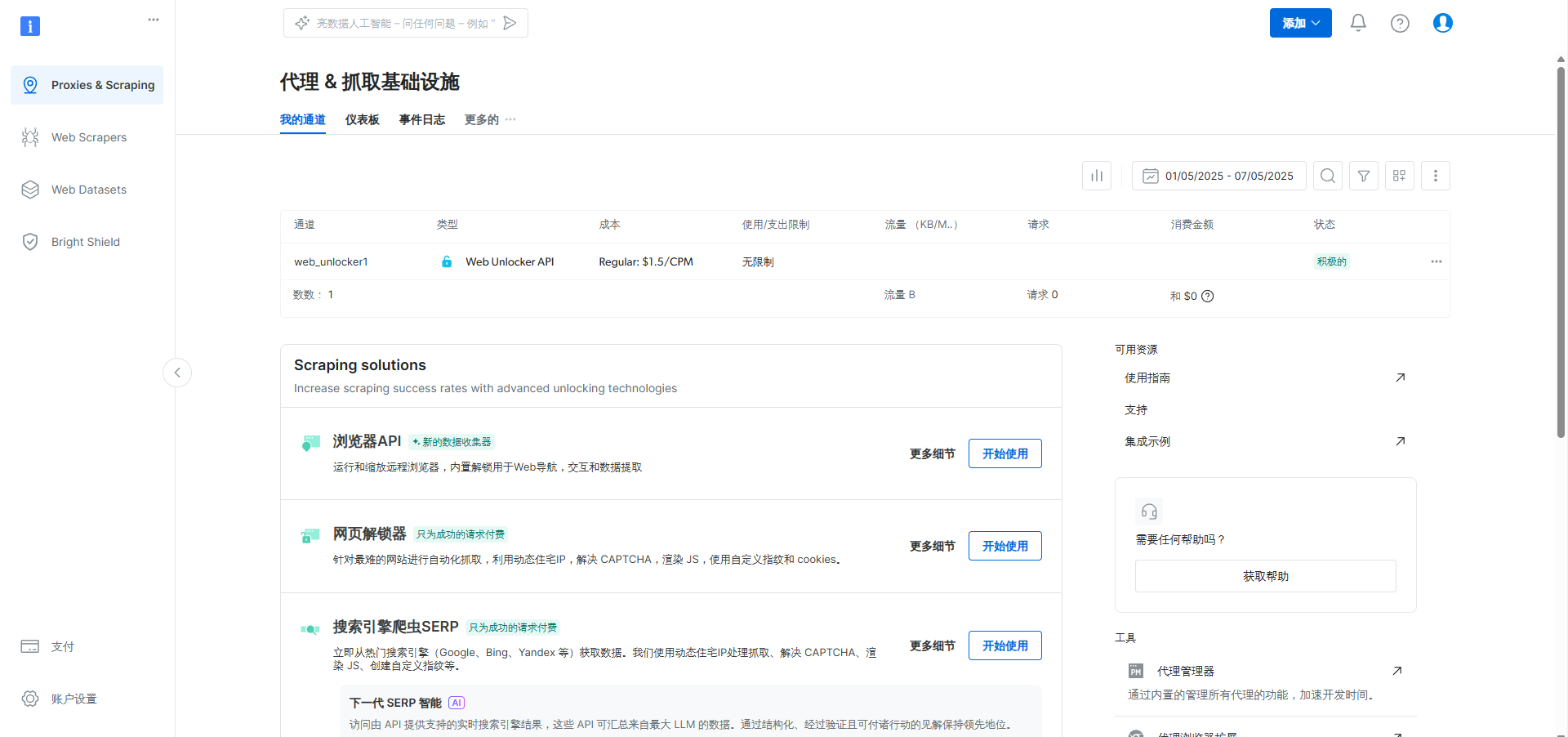Click the 积极的 status badge

click(x=1332, y=261)
